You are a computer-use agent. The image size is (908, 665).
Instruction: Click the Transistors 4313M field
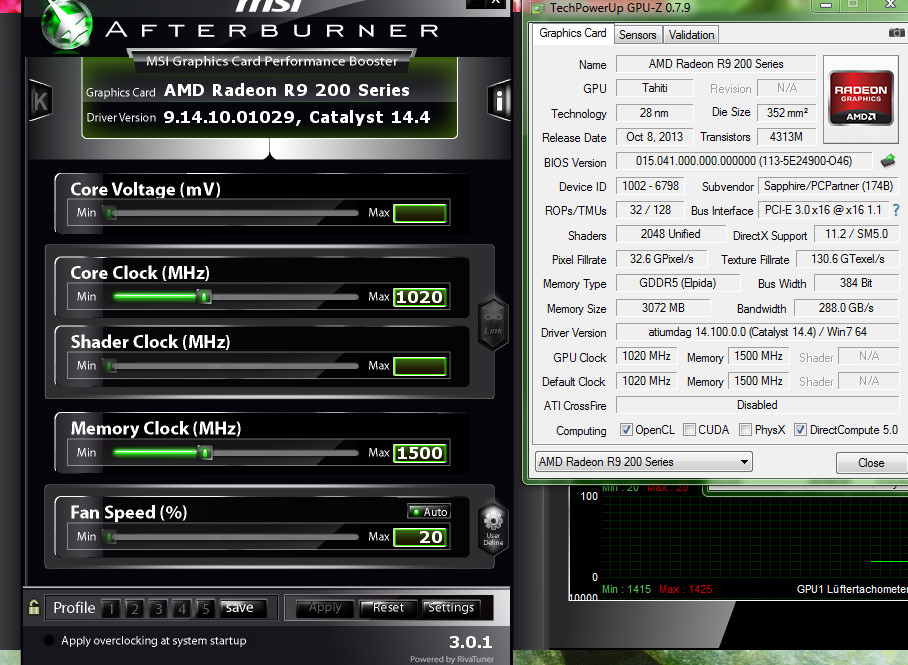(786, 137)
